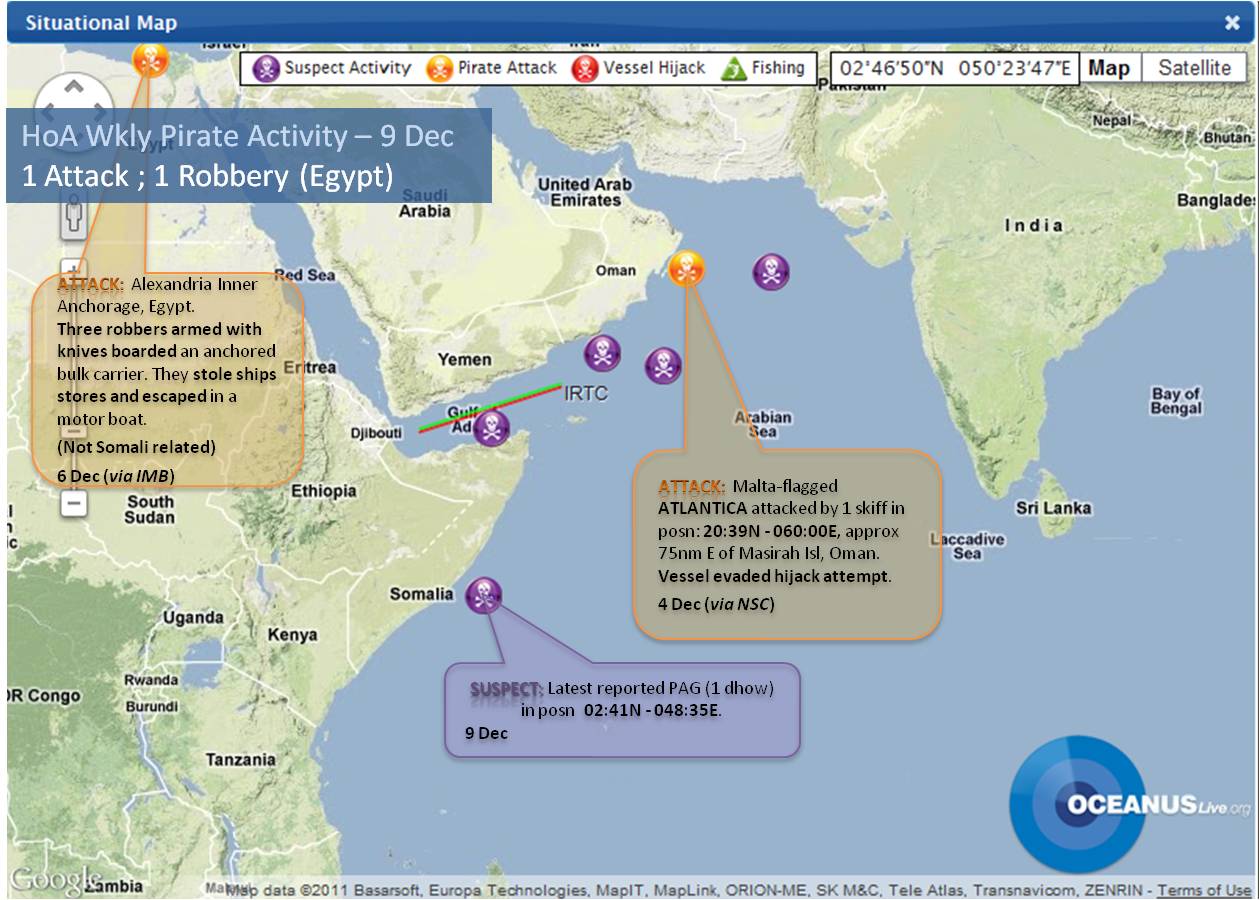Screen dimensions: 1260x900
Task: Select the purple suspect marker nearest Yemen
Action: [602, 352]
